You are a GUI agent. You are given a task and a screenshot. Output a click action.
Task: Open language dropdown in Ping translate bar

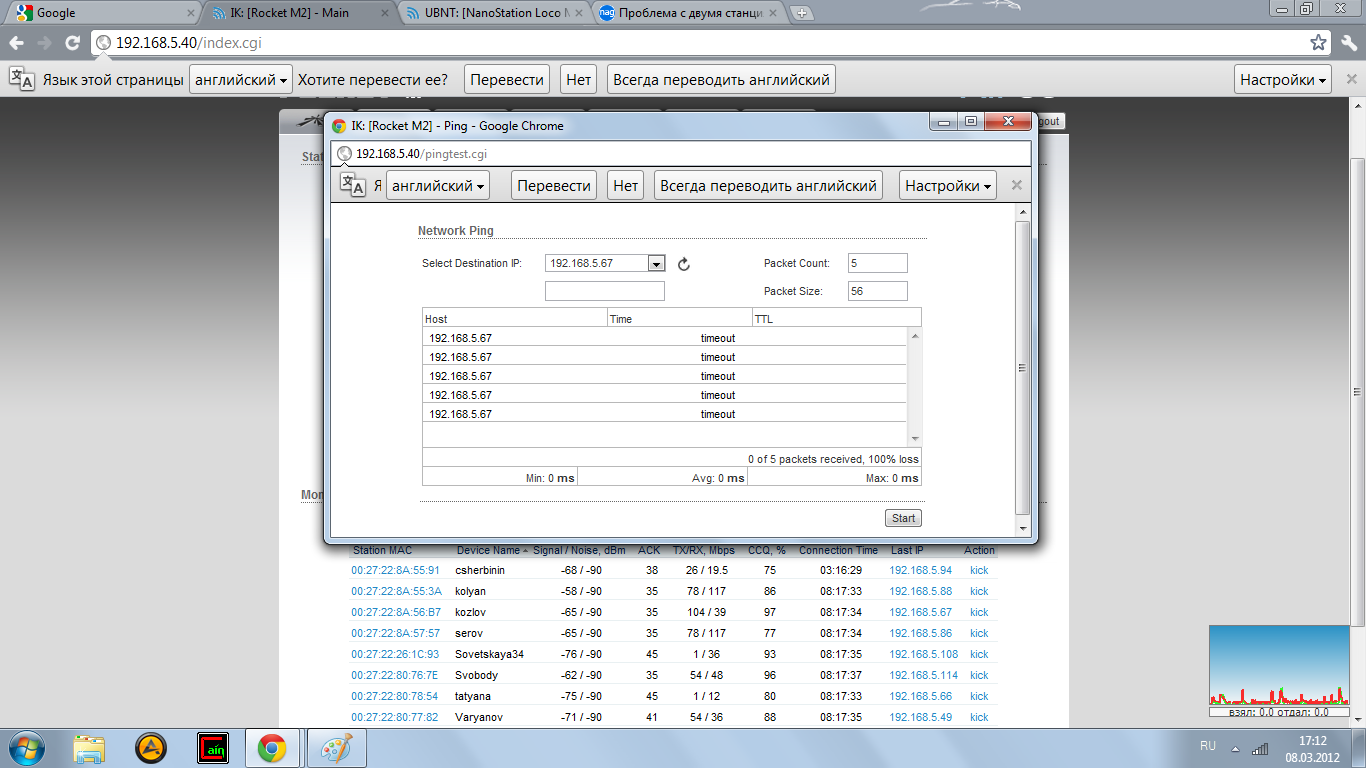tap(439, 185)
